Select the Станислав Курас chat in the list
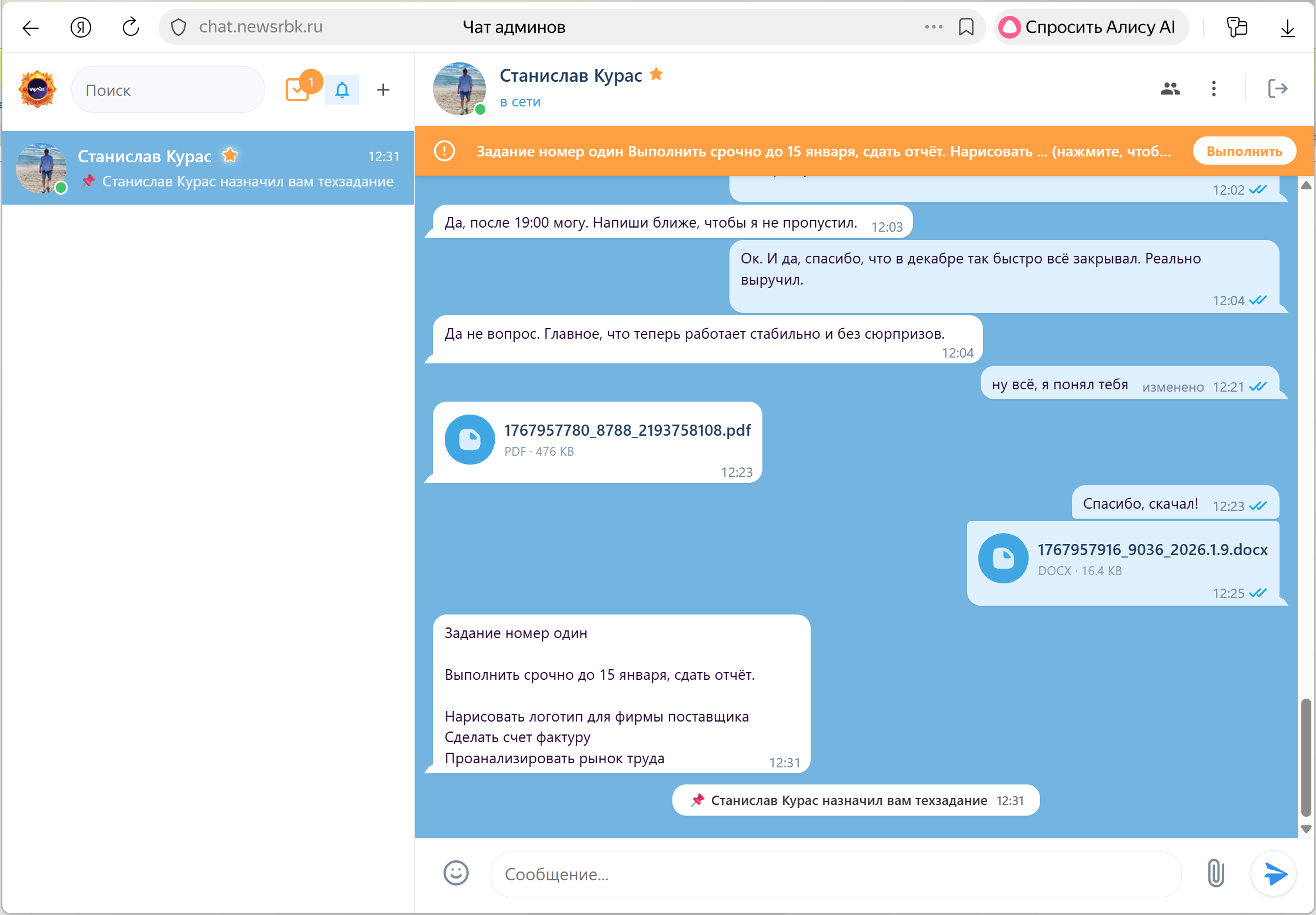Image resolution: width=1316 pixels, height=915 pixels. tap(208, 168)
